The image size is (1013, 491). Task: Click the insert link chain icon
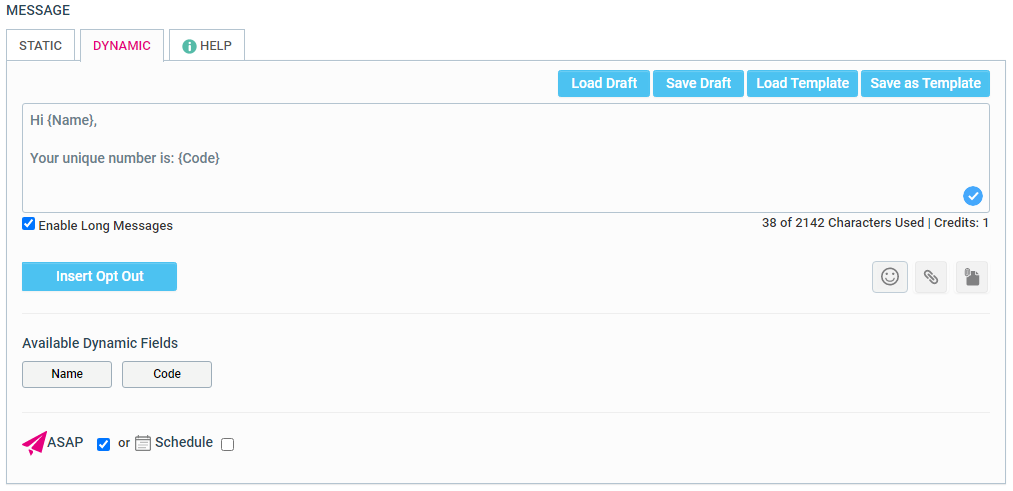(x=931, y=277)
